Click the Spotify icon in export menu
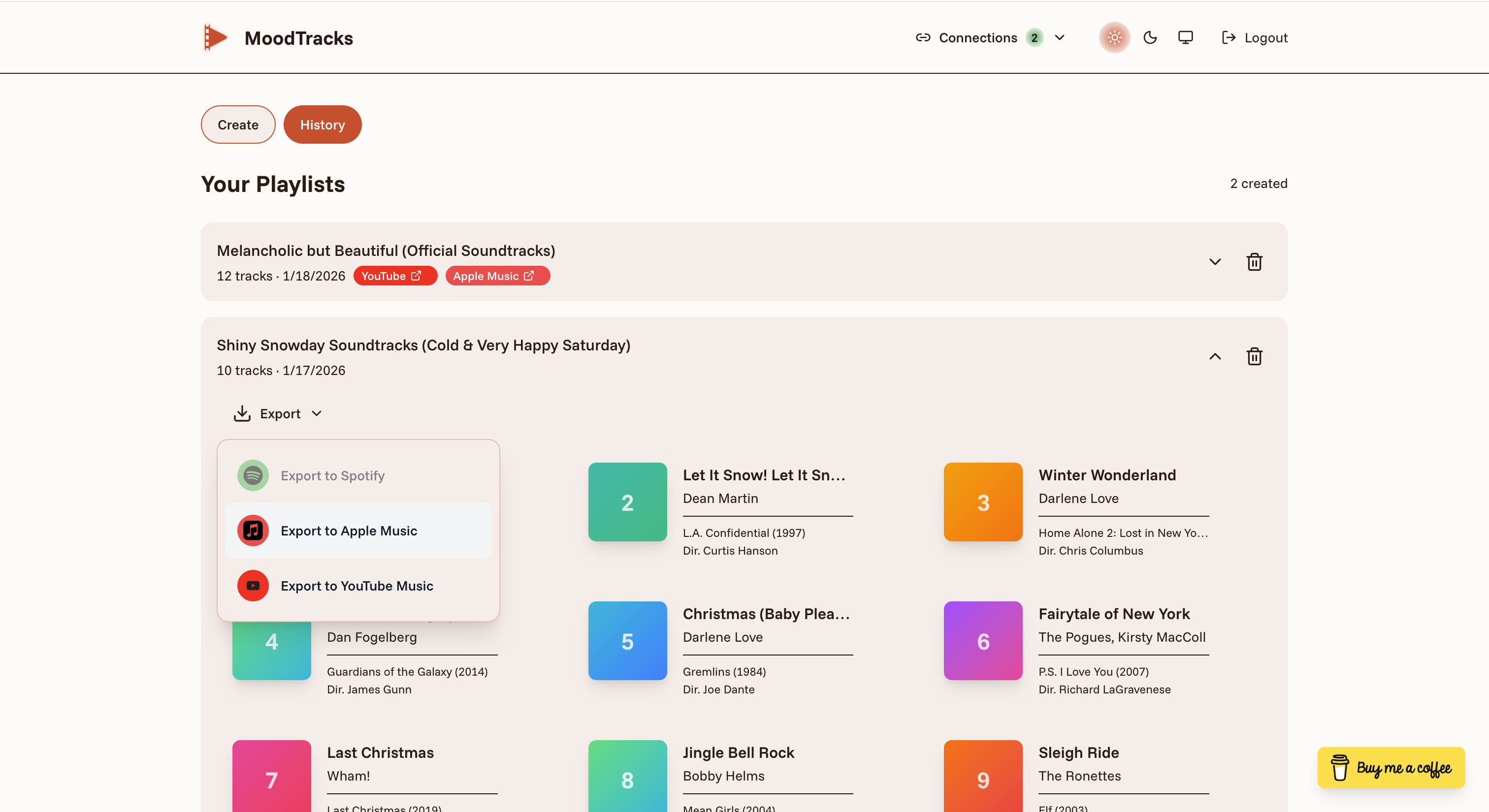Viewport: 1489px width, 812px height. pyautogui.click(x=253, y=475)
